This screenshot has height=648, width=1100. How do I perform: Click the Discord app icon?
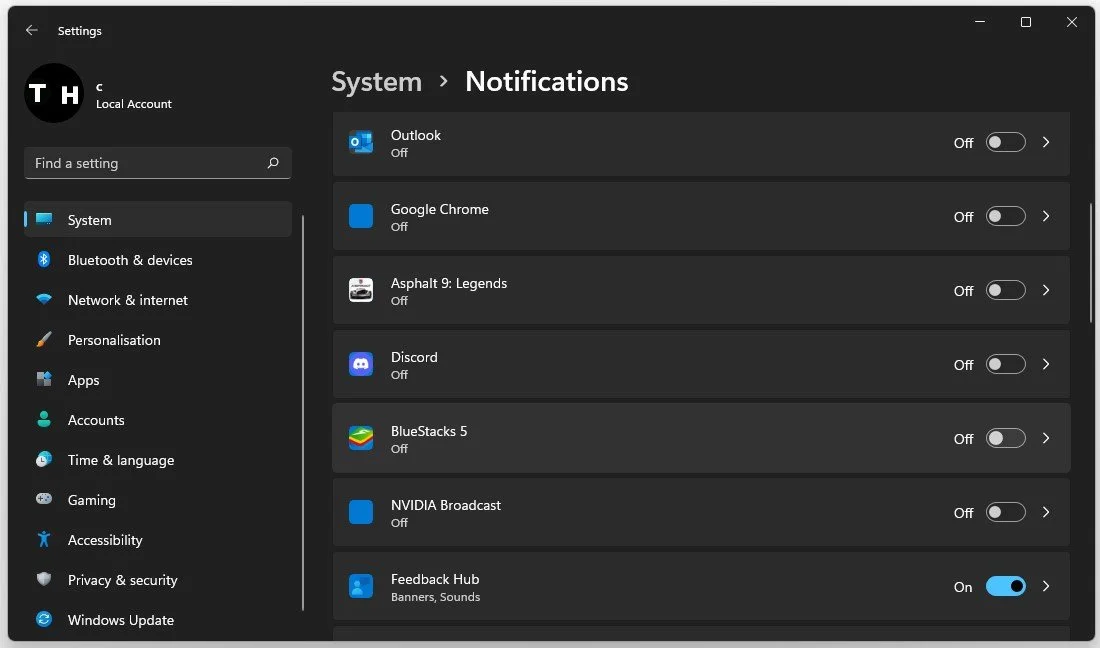tap(361, 364)
